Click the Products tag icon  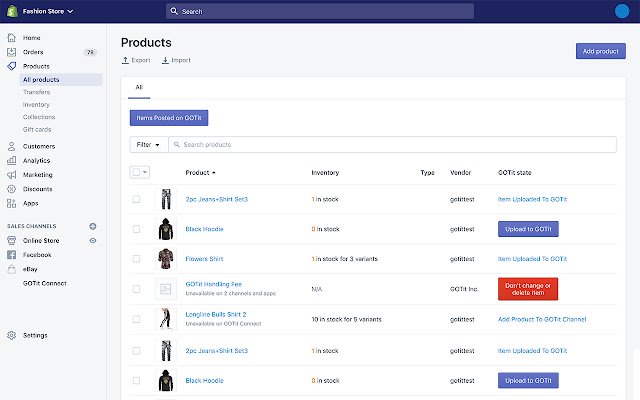11,66
